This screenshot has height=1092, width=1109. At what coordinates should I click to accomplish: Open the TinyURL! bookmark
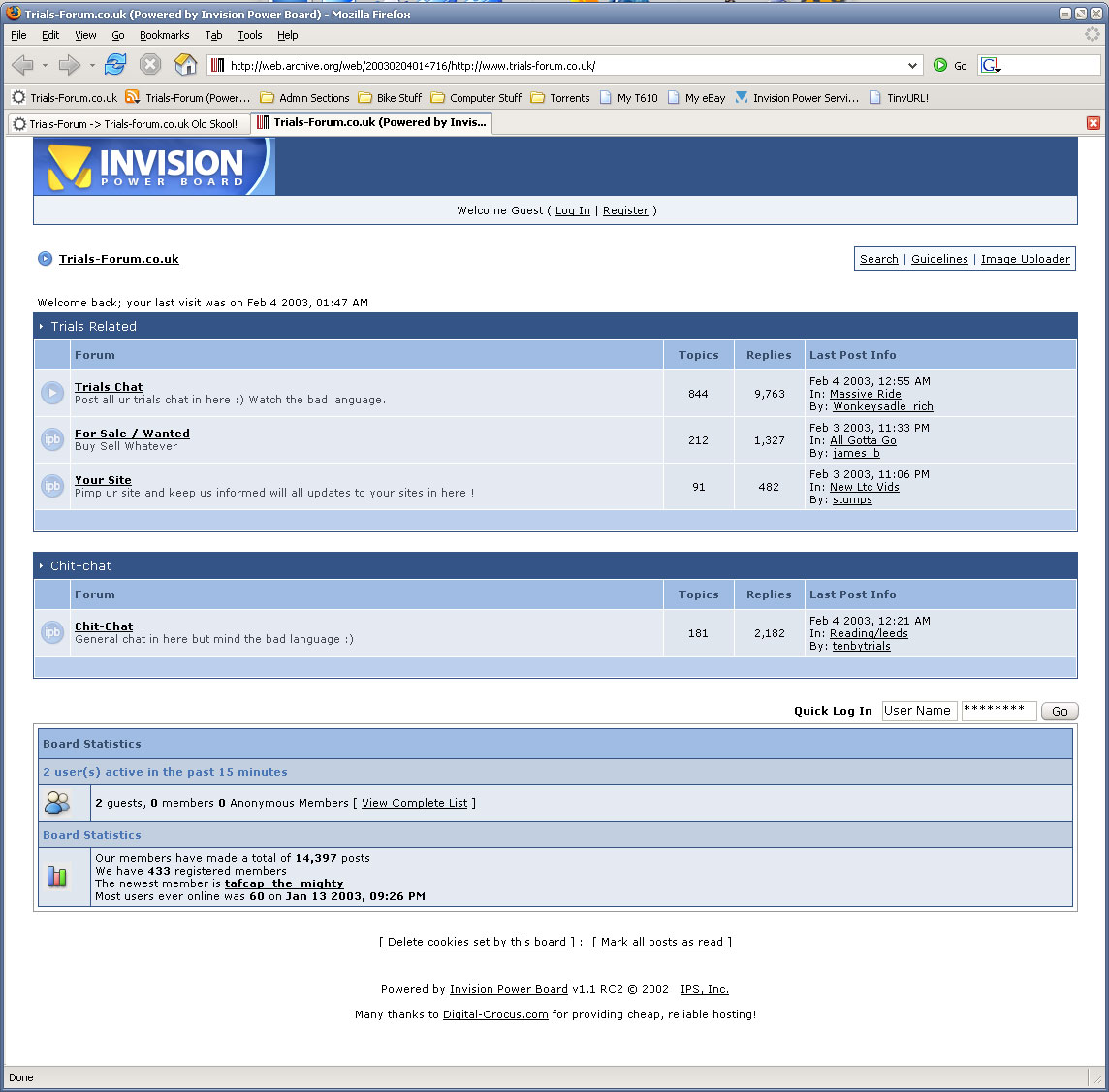(899, 98)
